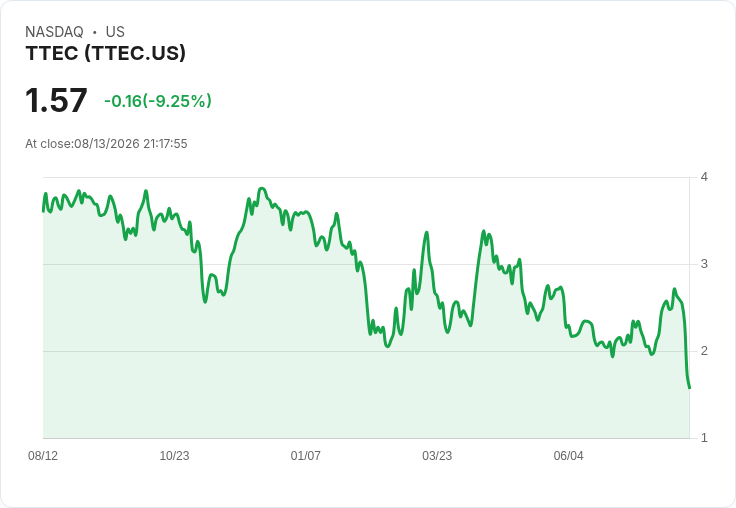The width and height of the screenshot is (736, 508).
Task: Click the sharp price spike near 03/23
Action: (427, 232)
